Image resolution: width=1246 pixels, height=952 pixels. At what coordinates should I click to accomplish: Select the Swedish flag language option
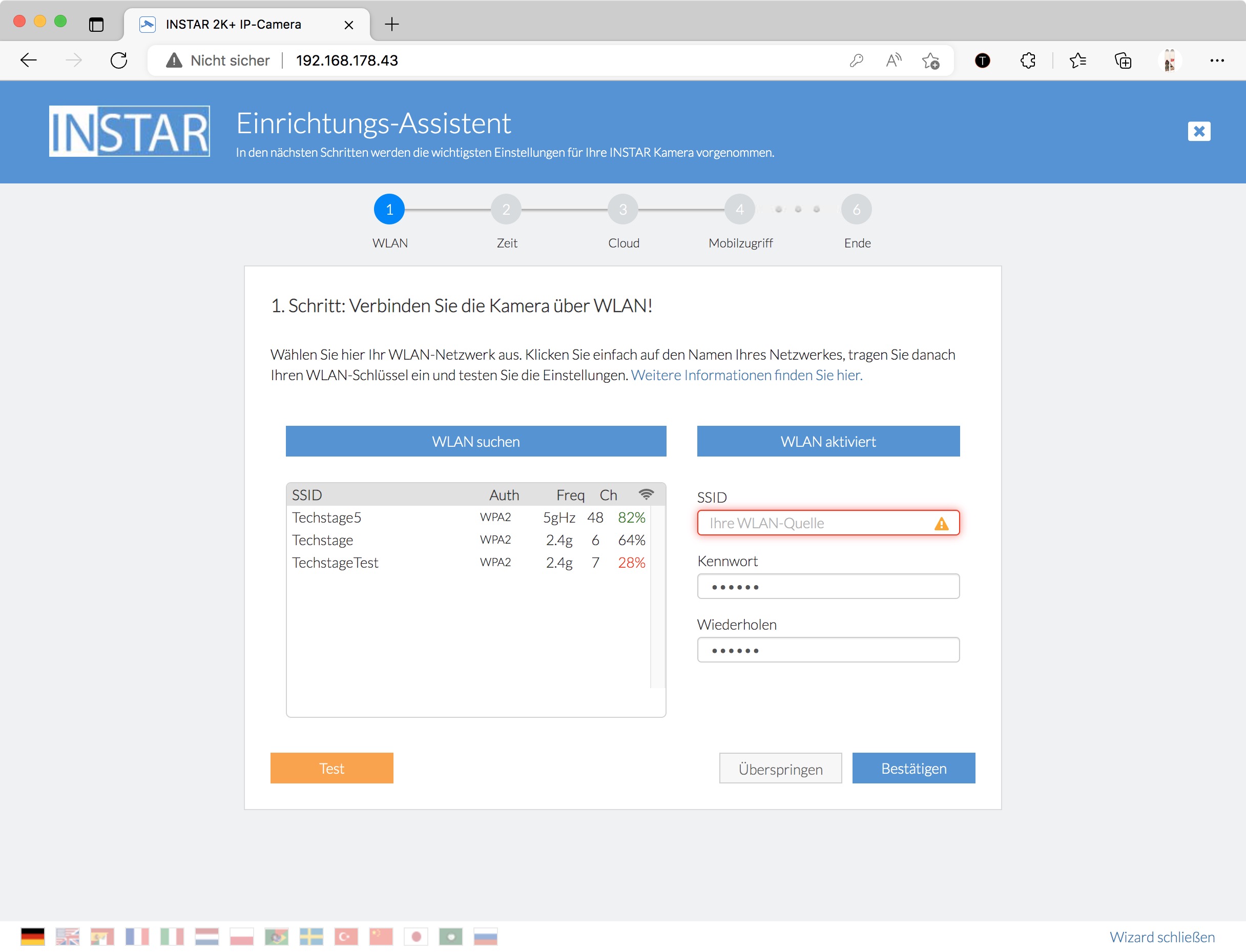(x=311, y=936)
